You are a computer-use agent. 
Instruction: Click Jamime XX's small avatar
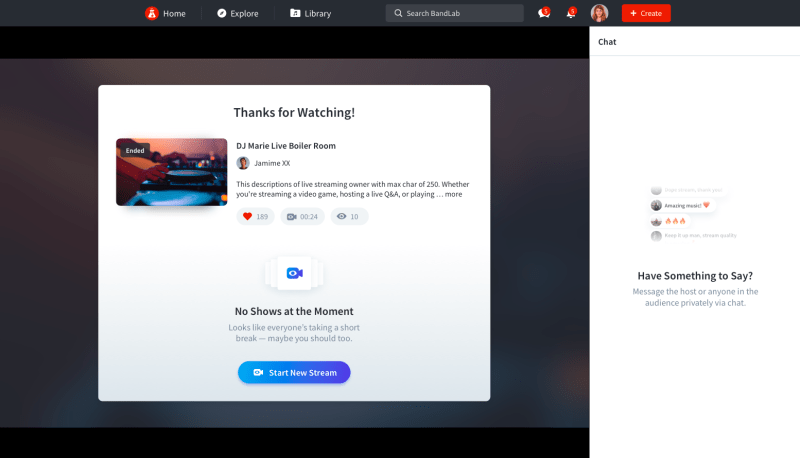click(243, 163)
